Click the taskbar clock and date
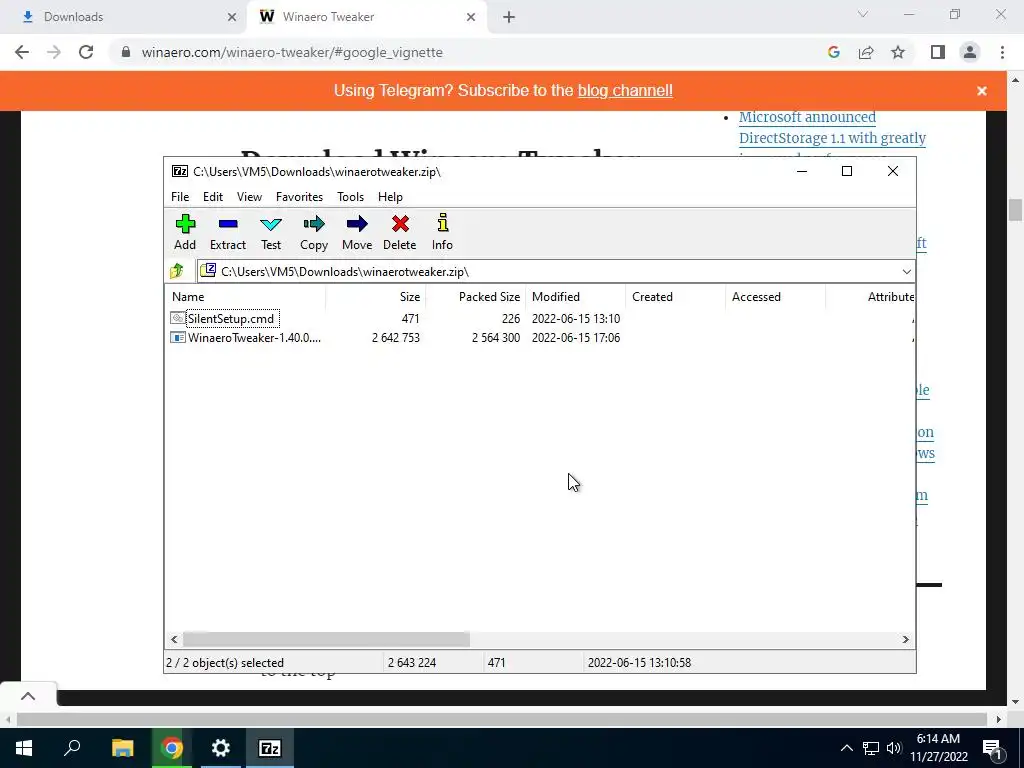This screenshot has height=768, width=1024. tap(938, 748)
